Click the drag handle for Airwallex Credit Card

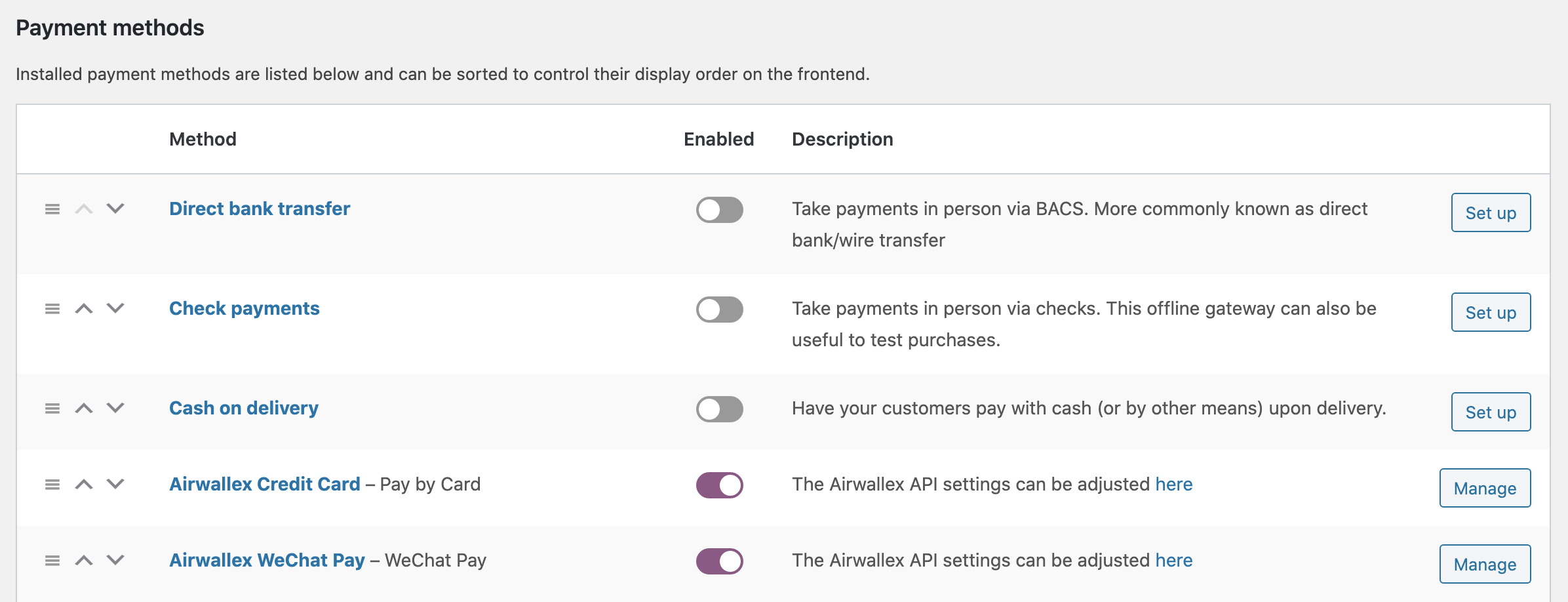pos(52,485)
